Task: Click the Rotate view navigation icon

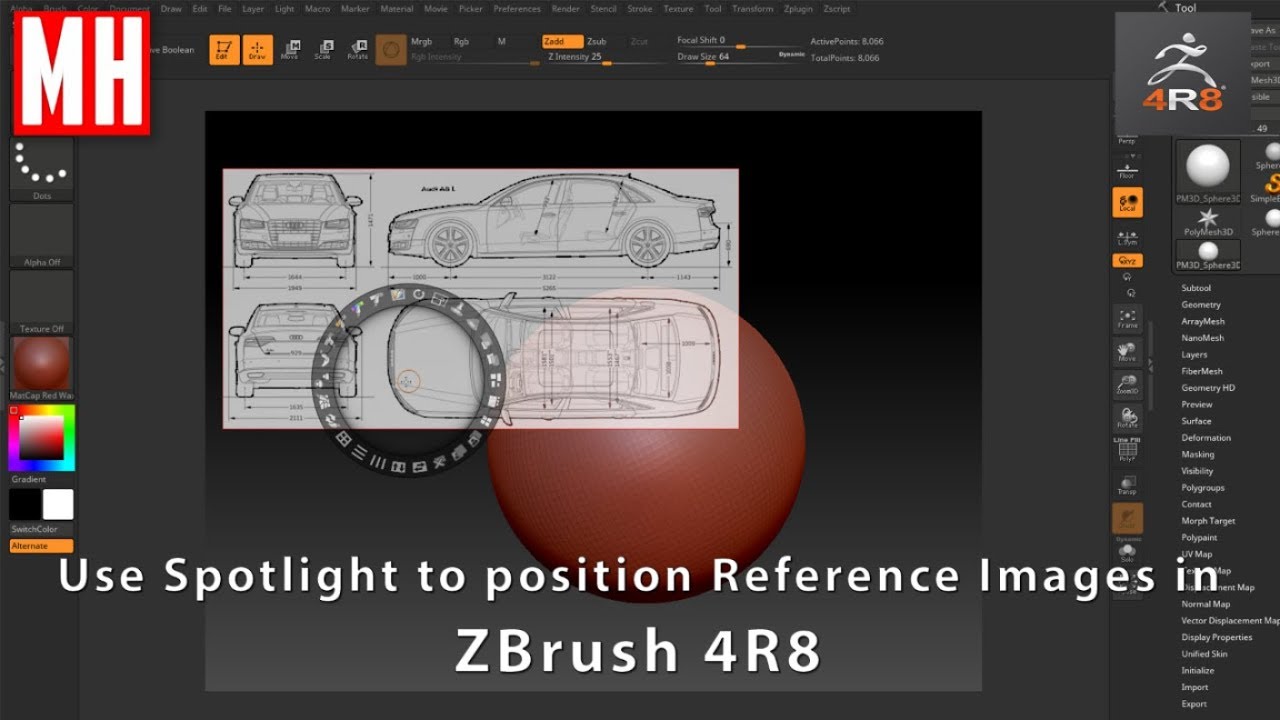Action: pyautogui.click(x=1128, y=417)
